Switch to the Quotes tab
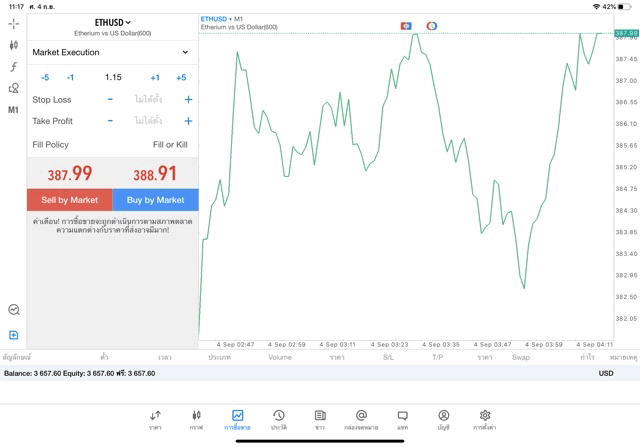This screenshot has width=640, height=447. click(155, 419)
